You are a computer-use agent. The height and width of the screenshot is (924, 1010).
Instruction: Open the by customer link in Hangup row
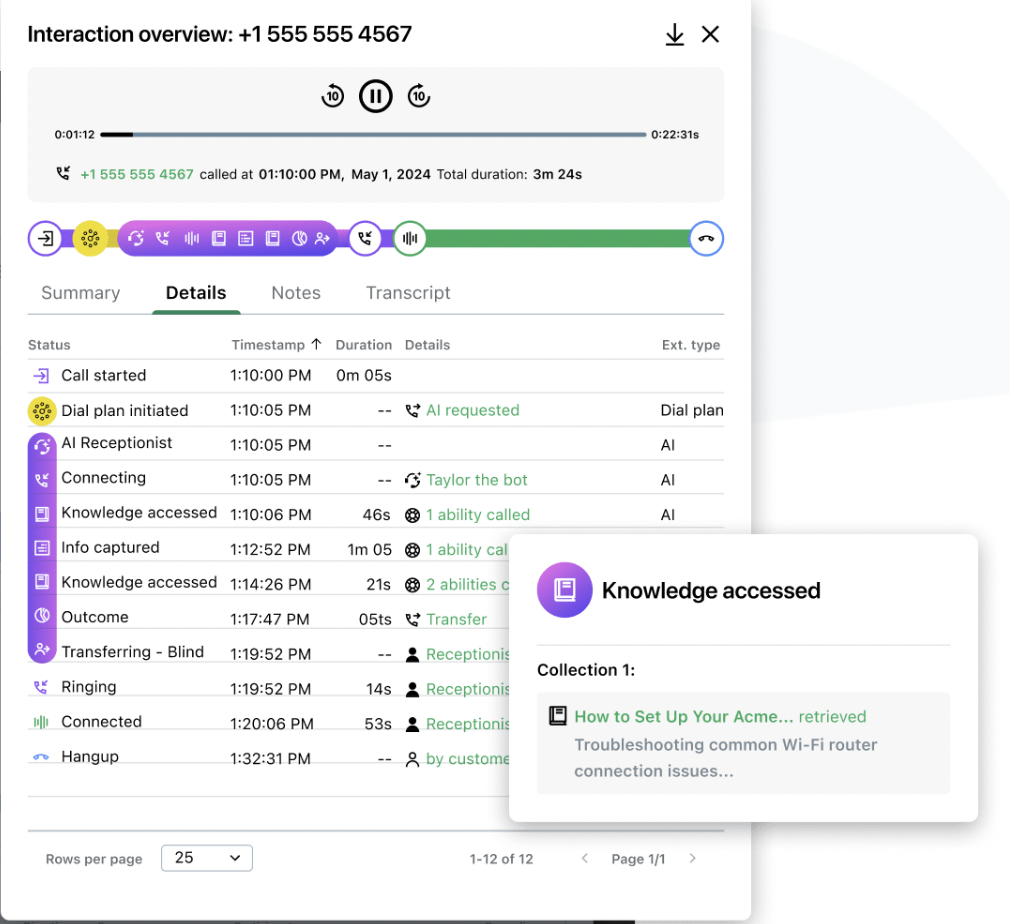pos(467,759)
